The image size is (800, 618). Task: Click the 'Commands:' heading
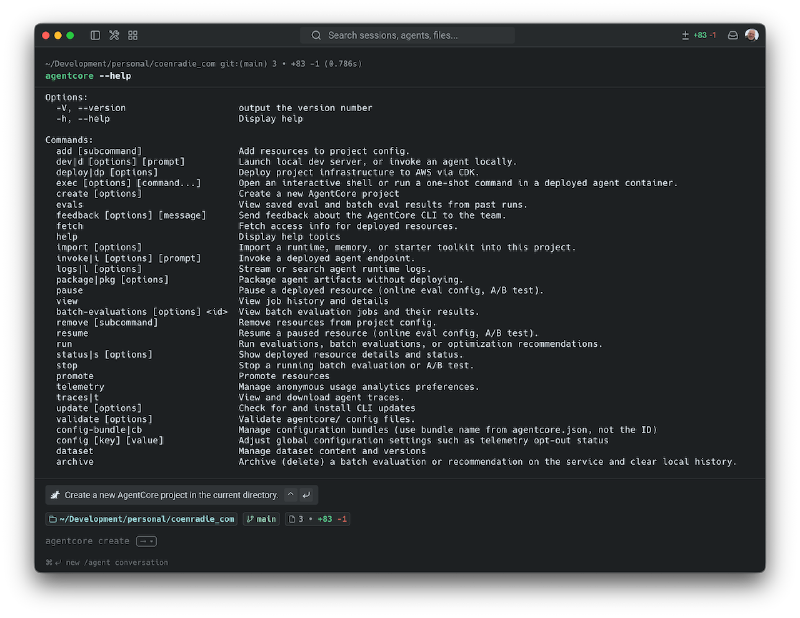point(69,140)
